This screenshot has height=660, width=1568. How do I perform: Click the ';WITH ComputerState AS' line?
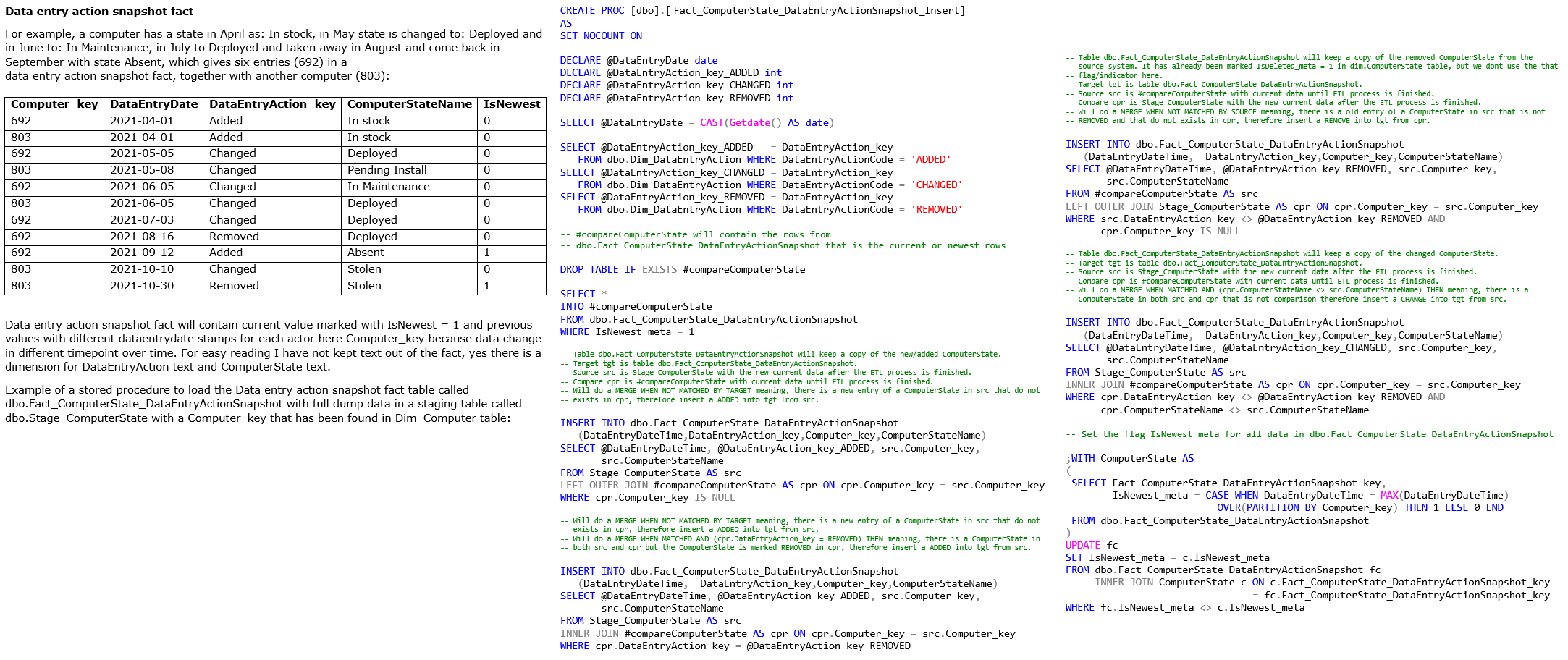pyautogui.click(x=1129, y=459)
